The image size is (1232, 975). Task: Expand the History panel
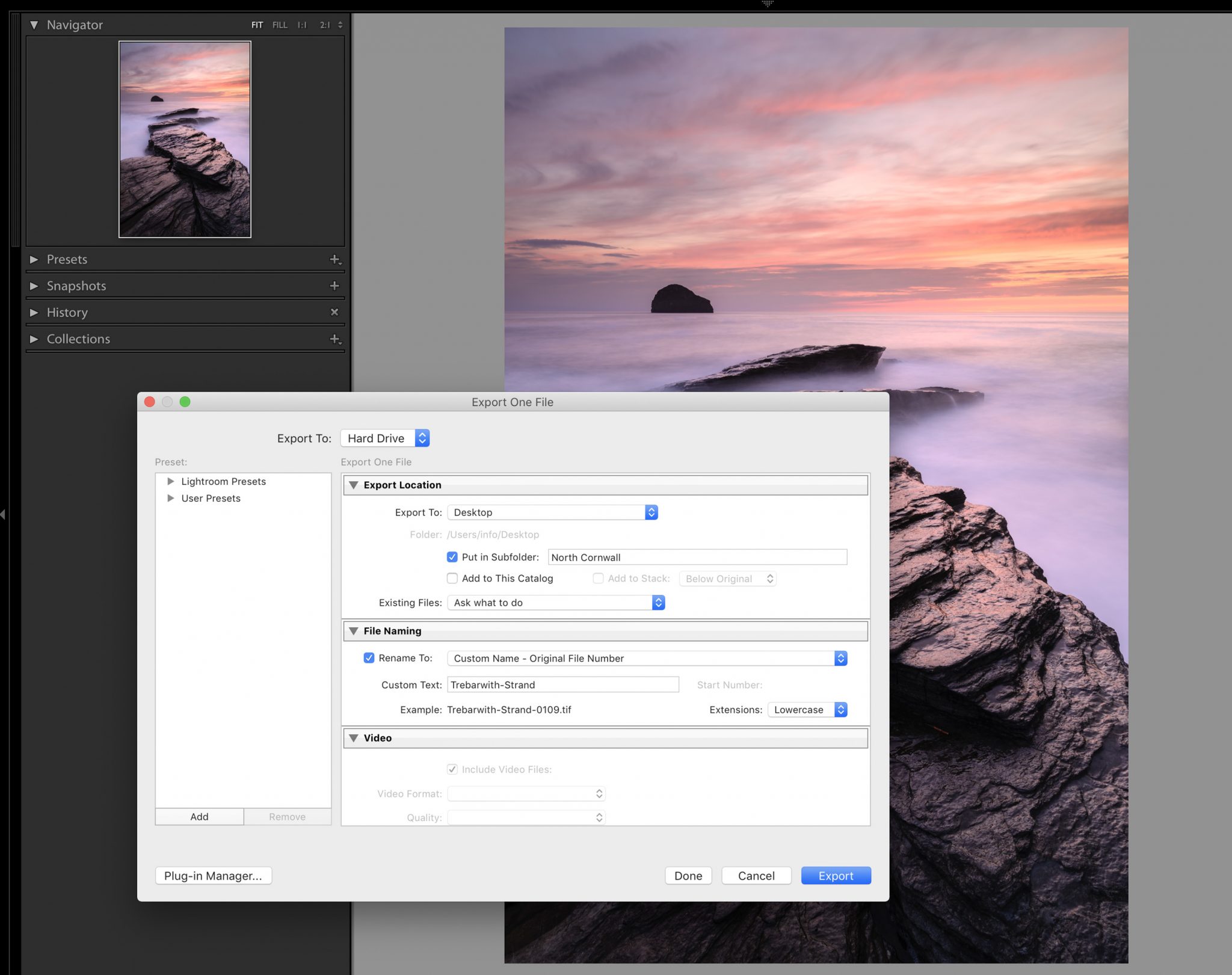[34, 312]
